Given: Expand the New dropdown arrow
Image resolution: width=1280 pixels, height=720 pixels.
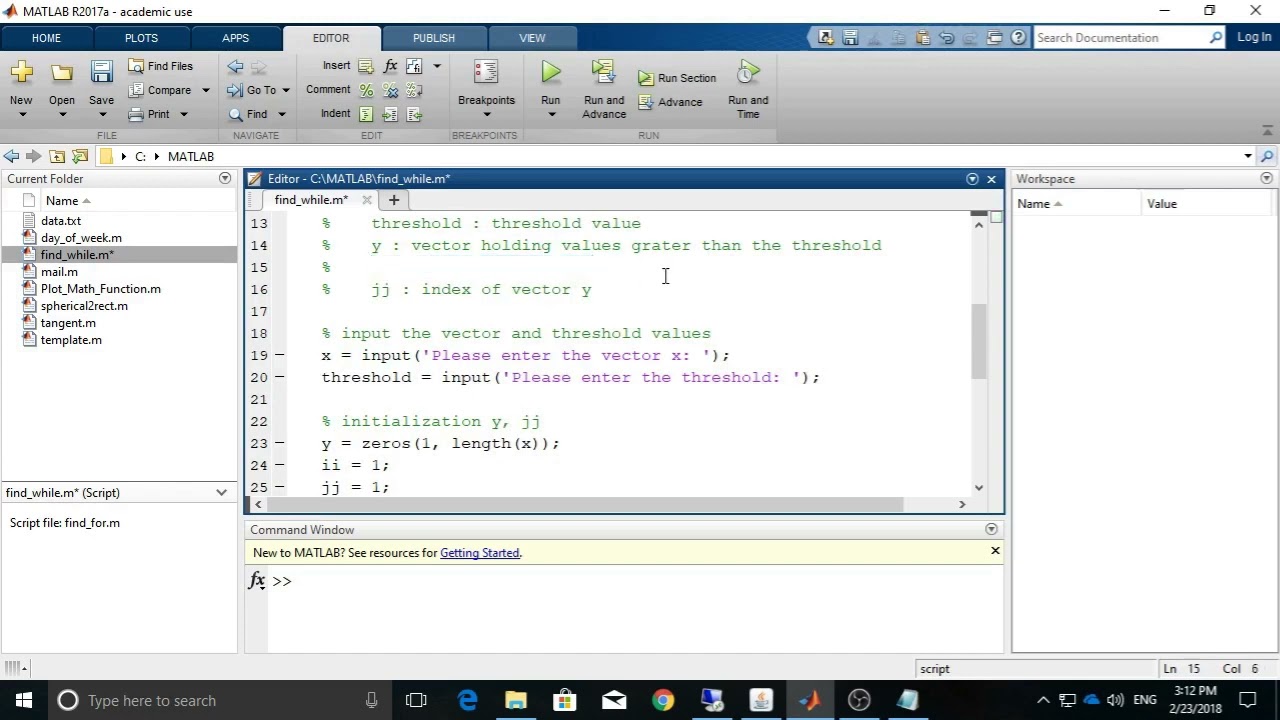Looking at the screenshot, I should (x=21, y=114).
